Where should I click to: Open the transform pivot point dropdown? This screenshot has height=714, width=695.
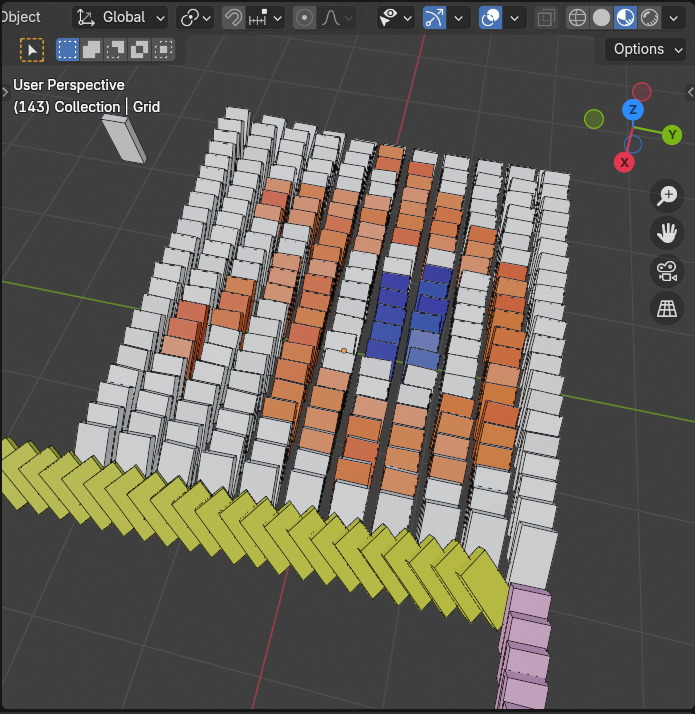(x=195, y=18)
